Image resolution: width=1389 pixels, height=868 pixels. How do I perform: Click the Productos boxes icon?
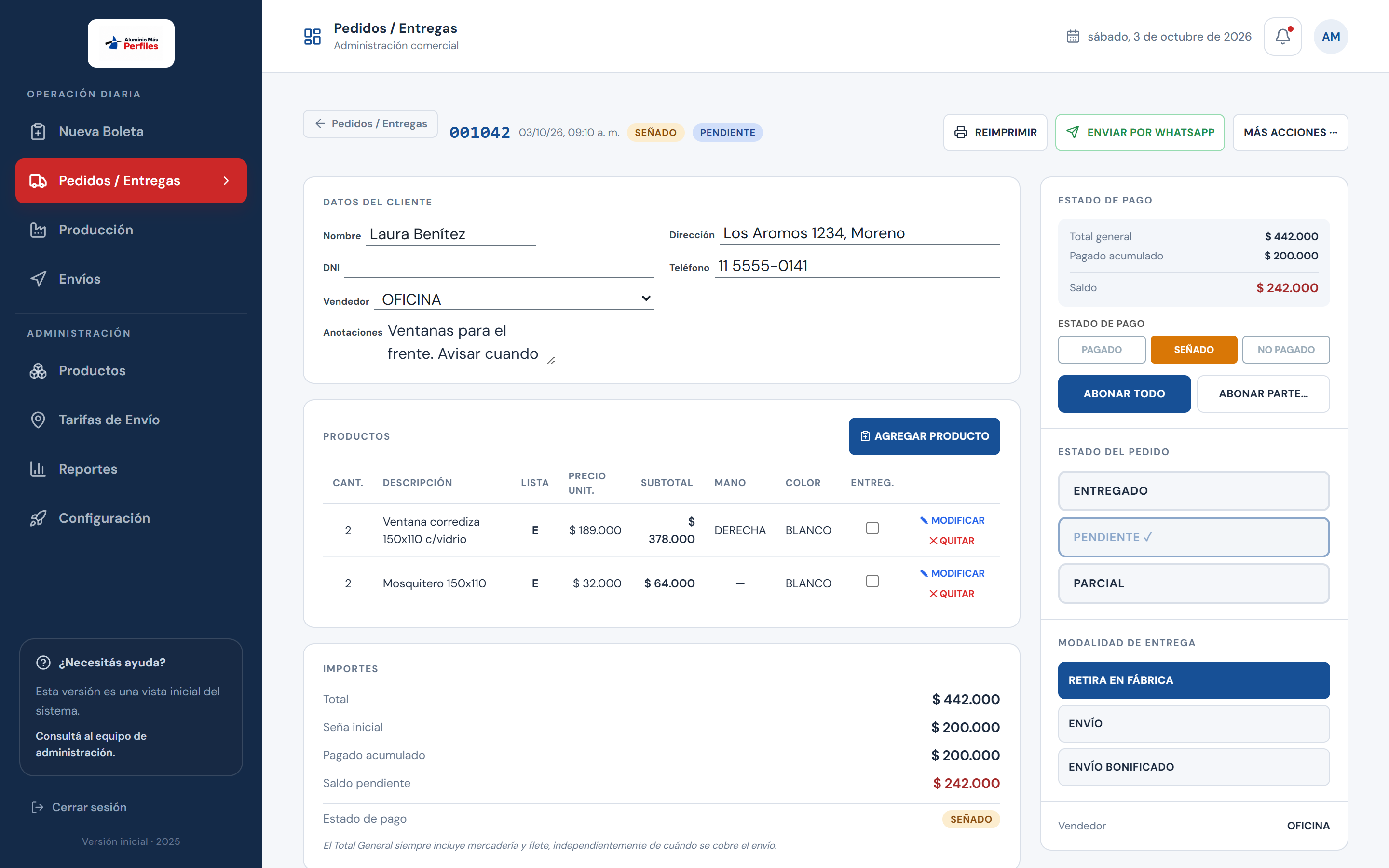38,371
